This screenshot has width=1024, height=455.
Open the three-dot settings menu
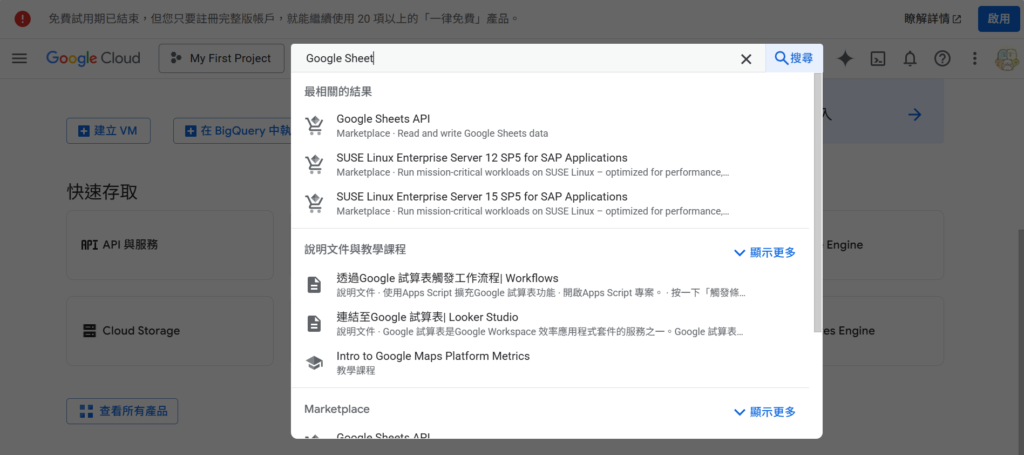974,58
